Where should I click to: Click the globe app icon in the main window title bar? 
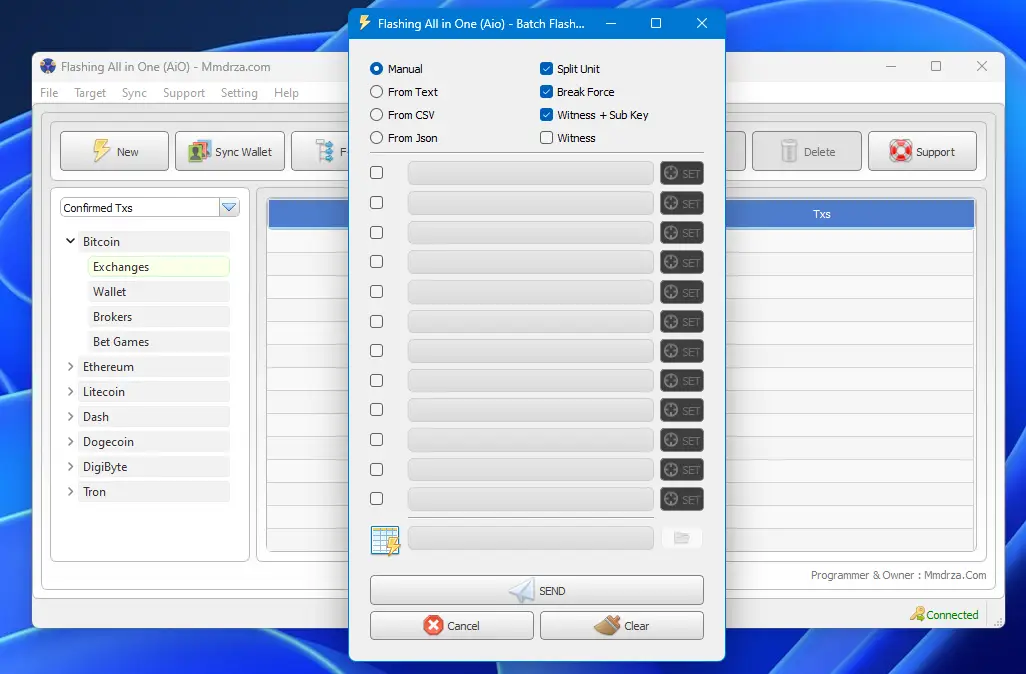click(x=48, y=66)
